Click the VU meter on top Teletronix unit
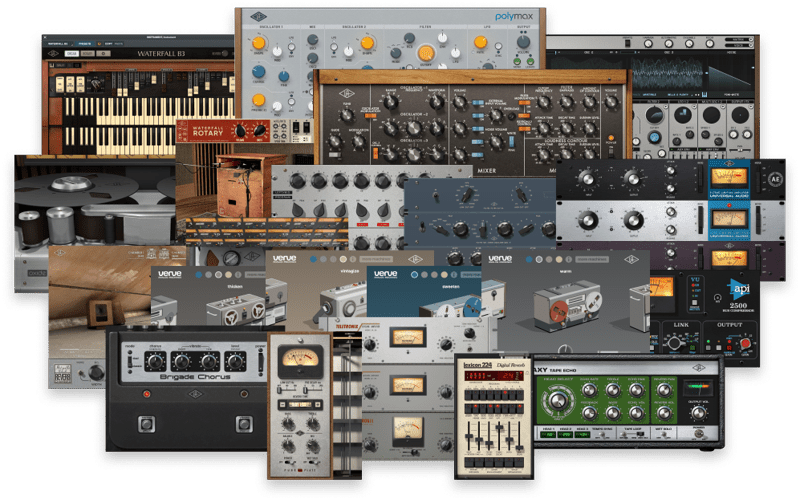Screen dimensions: 800x500 coord(408,337)
